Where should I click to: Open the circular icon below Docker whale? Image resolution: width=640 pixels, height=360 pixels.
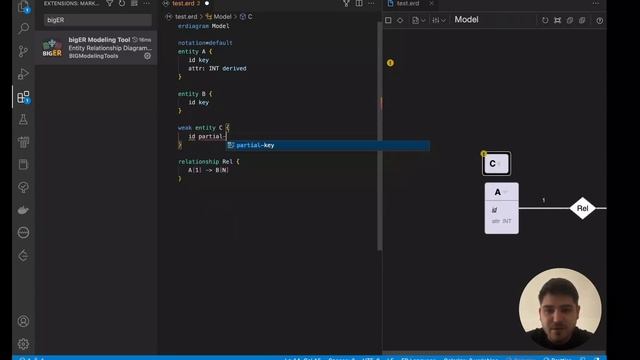point(23,233)
